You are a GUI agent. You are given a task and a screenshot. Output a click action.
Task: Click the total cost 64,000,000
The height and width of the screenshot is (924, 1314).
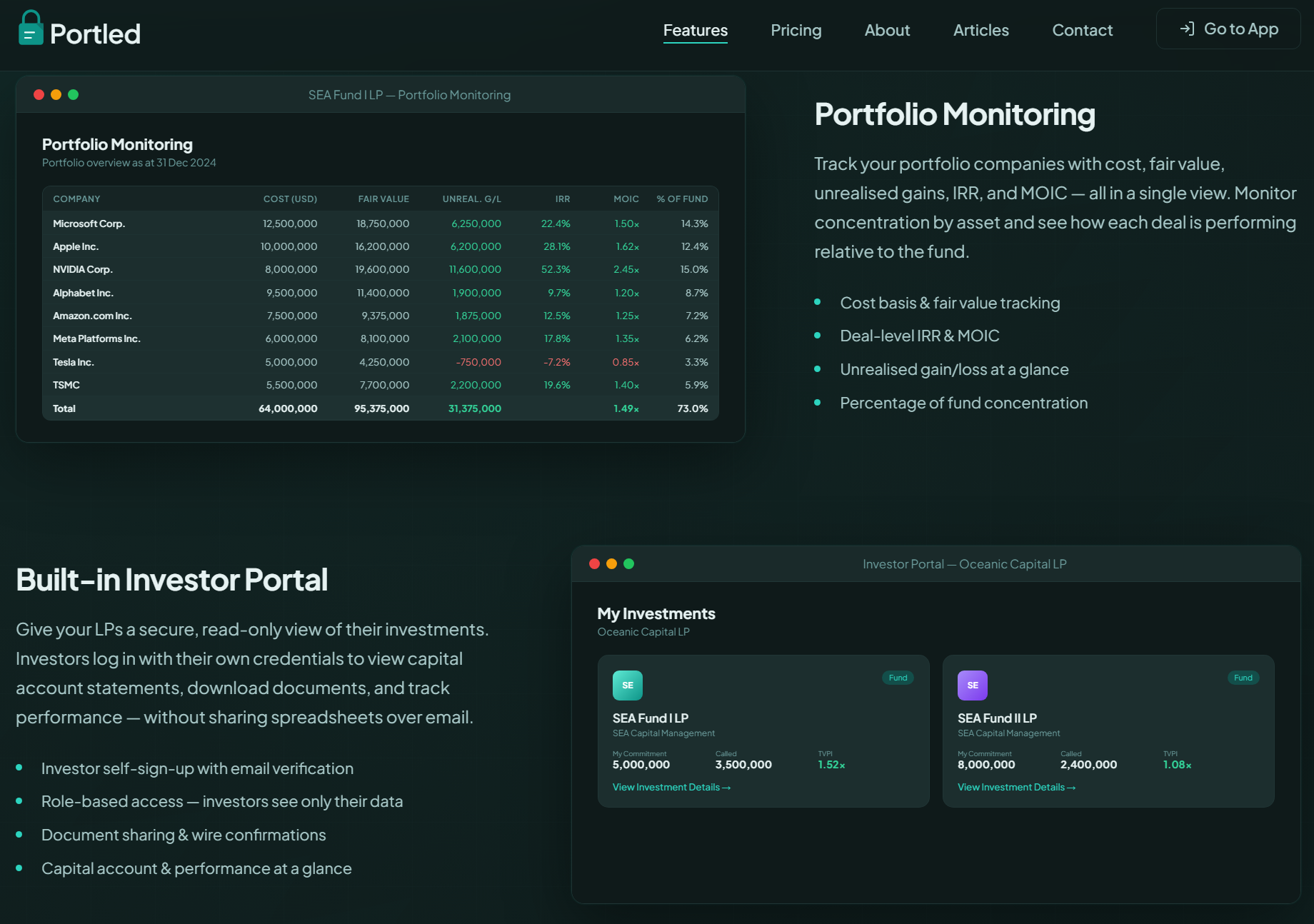click(x=288, y=408)
